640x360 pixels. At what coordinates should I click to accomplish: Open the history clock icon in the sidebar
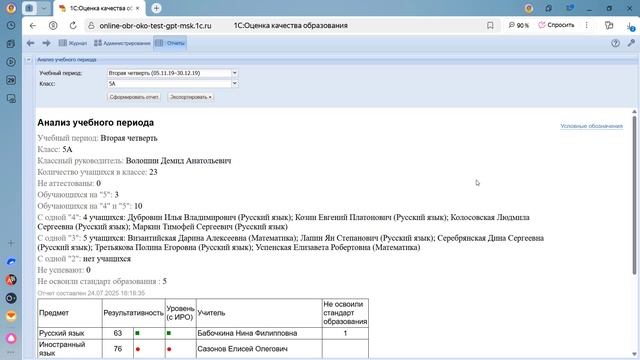tap(11, 25)
